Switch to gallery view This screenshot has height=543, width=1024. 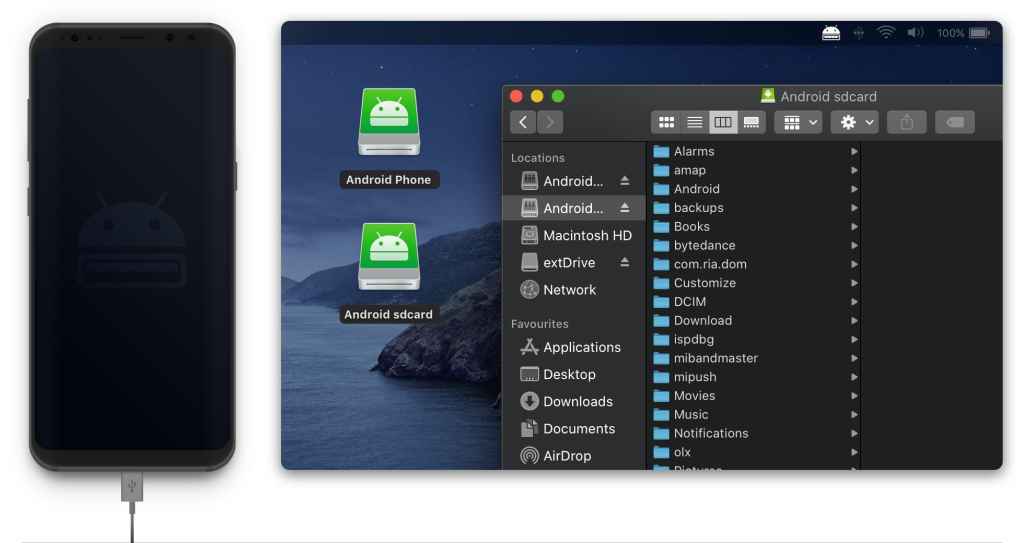pos(752,122)
